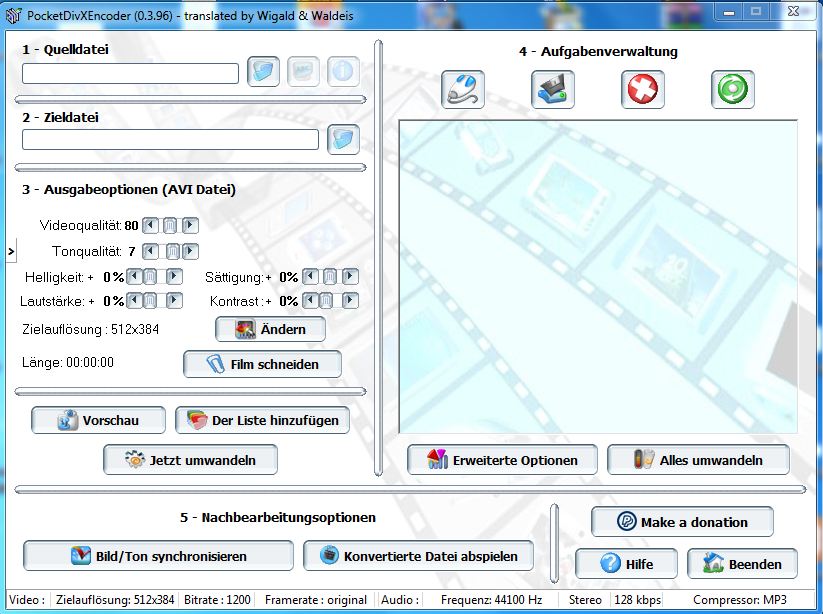Open the Film schneiden tool
823x614 pixels.
(262, 364)
